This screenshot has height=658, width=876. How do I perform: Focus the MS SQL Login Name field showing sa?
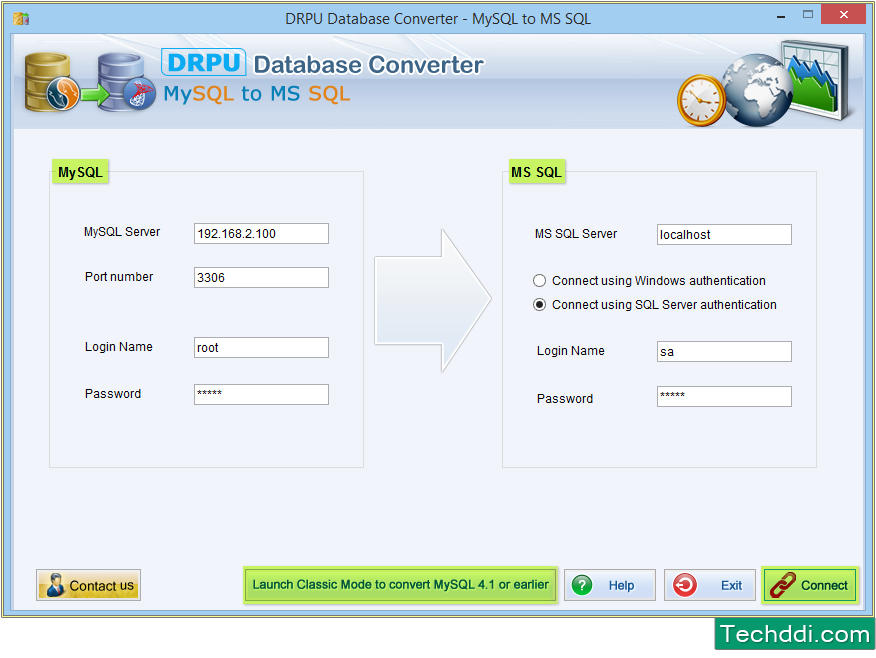(x=724, y=351)
